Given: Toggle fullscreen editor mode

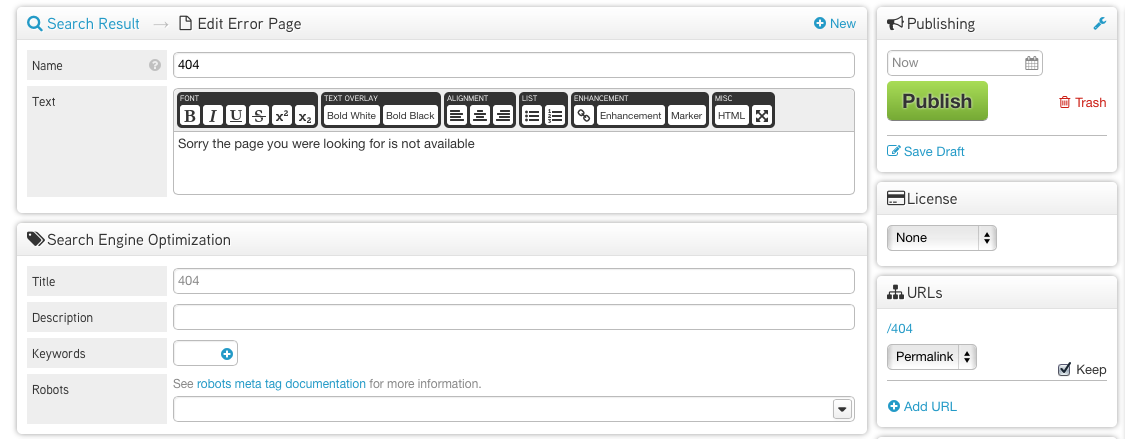Looking at the screenshot, I should tap(762, 115).
